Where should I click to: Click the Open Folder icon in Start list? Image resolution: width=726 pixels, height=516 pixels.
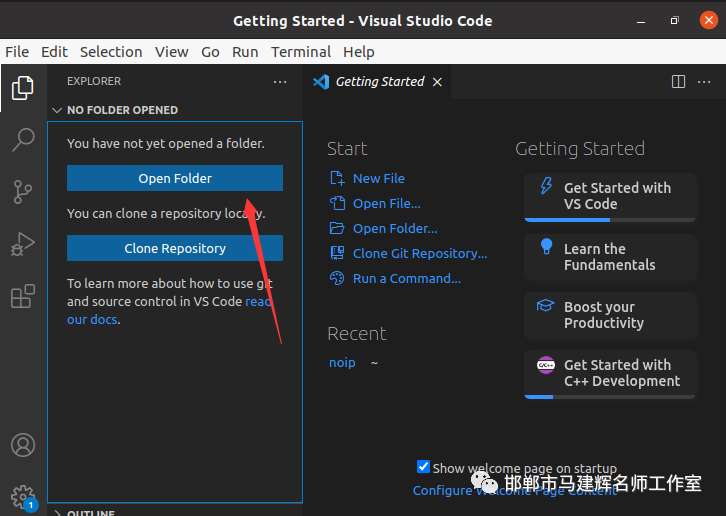337,228
